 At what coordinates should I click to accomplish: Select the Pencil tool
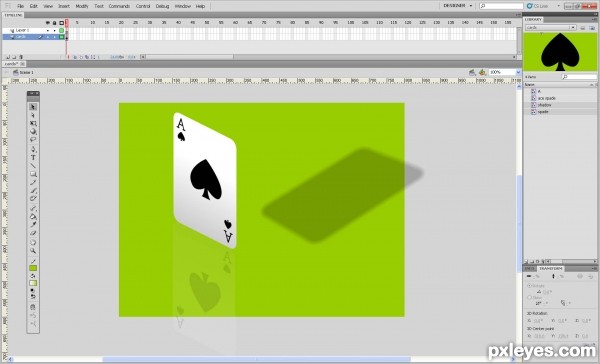click(x=33, y=183)
